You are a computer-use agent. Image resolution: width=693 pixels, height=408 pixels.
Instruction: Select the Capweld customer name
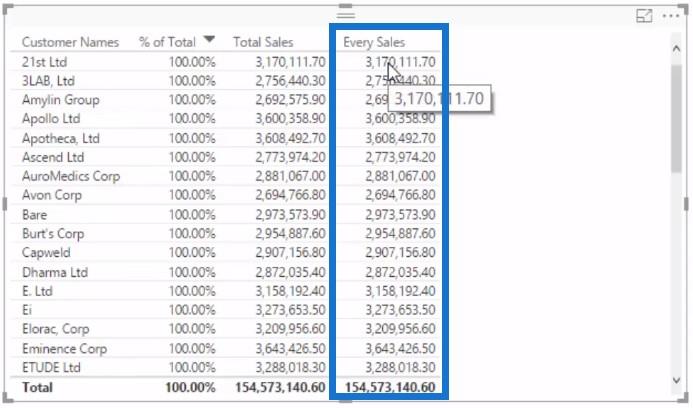(x=46, y=253)
